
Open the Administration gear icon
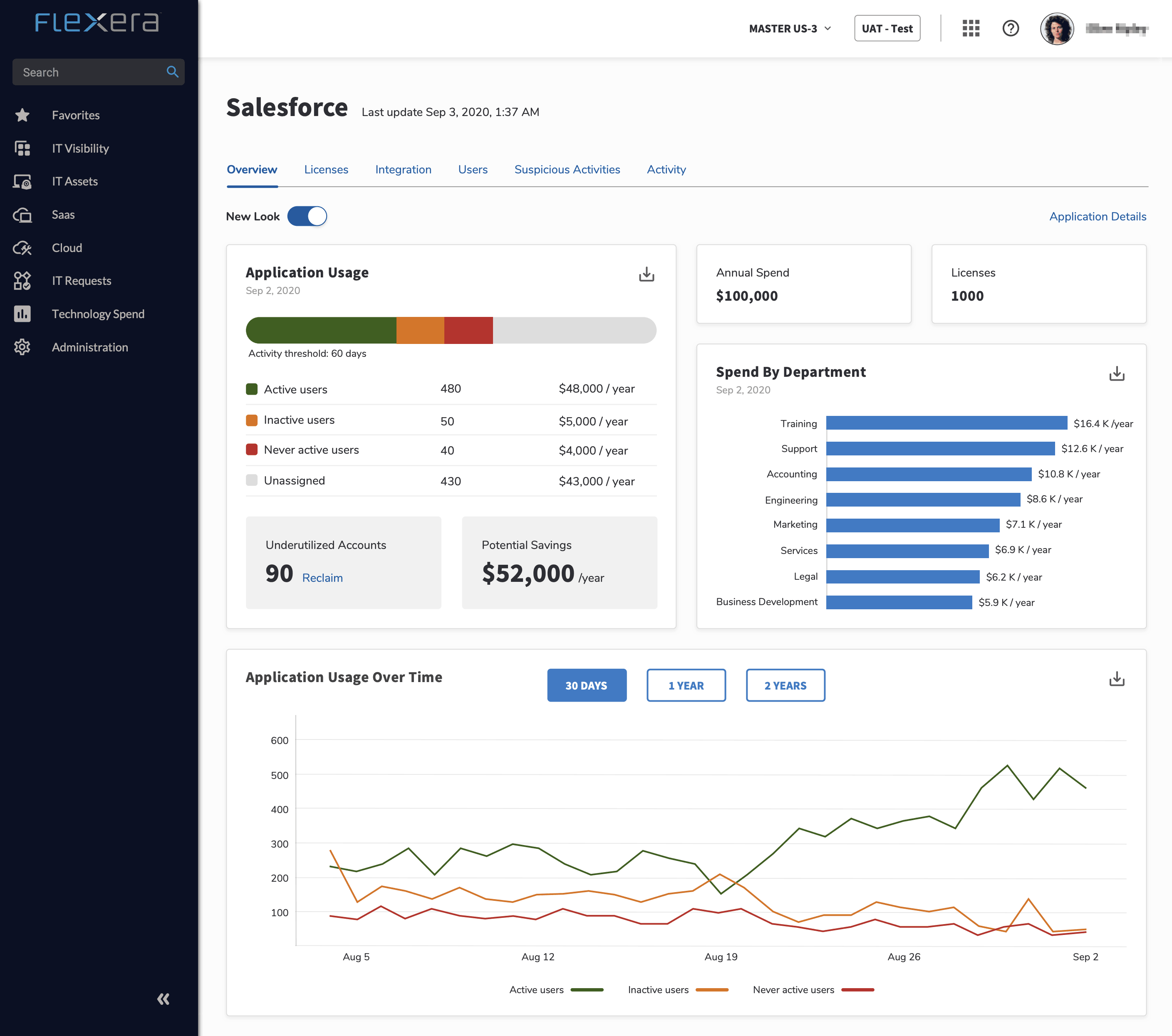pyautogui.click(x=22, y=347)
